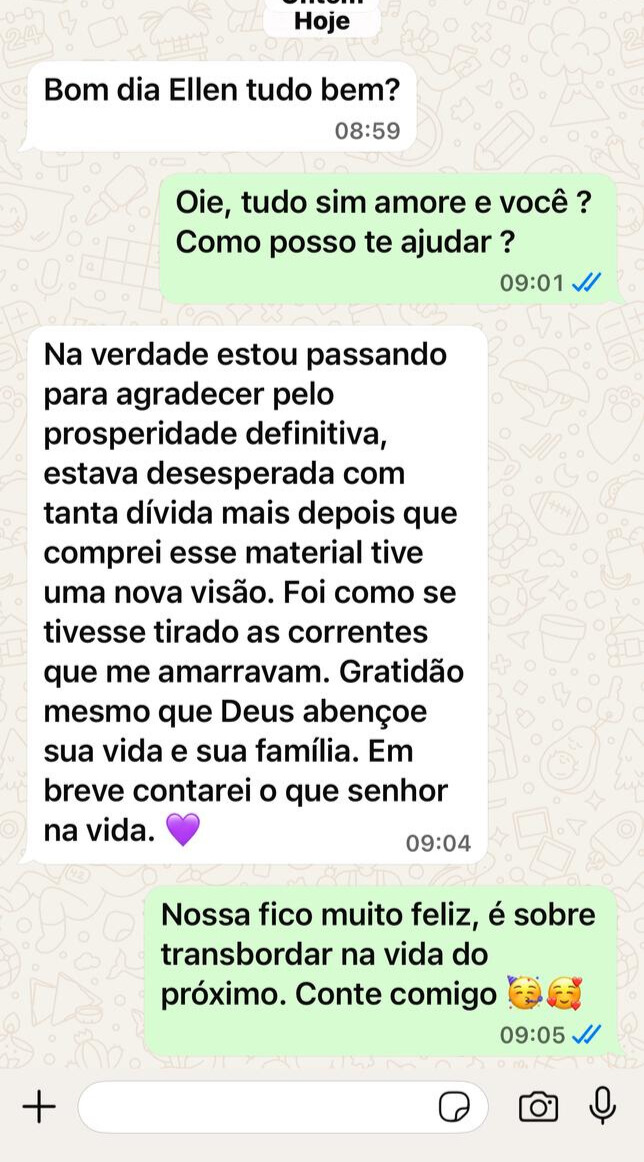
Task: Click the 09:01 timestamp
Action: (x=532, y=282)
